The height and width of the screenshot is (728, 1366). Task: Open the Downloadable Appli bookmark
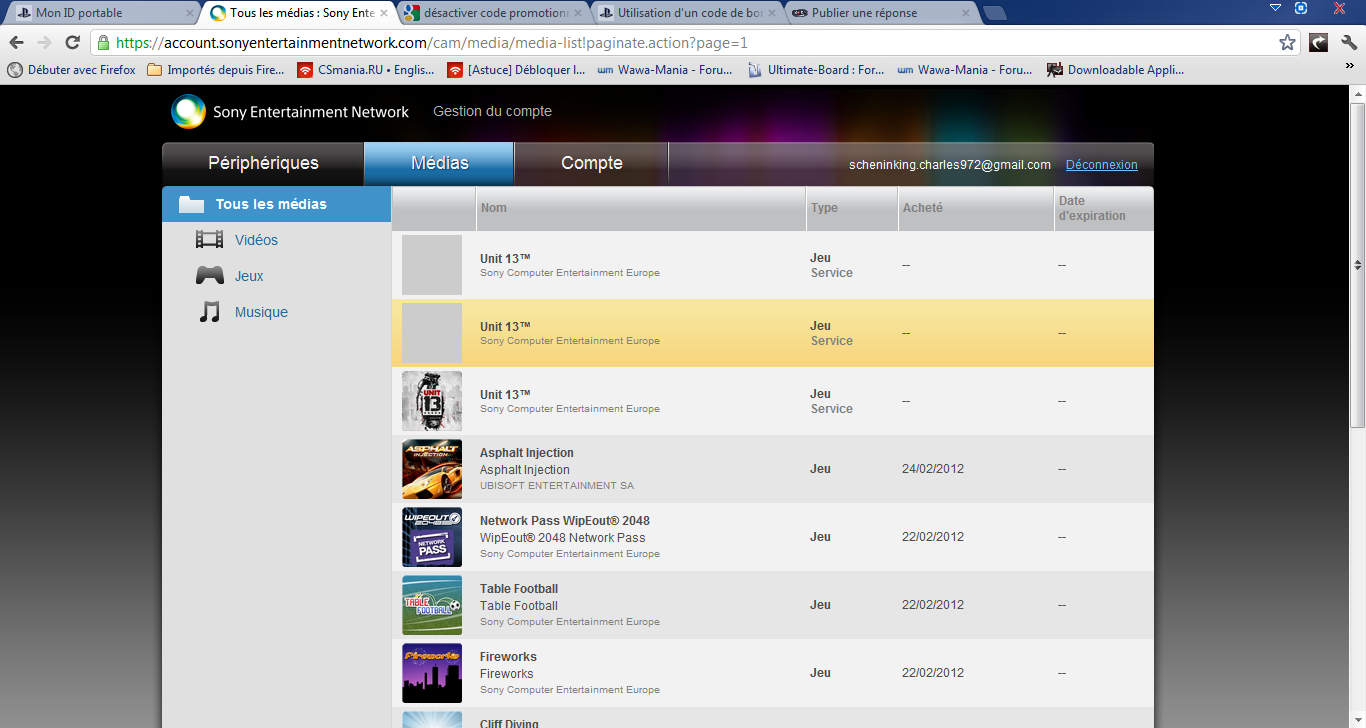[x=1116, y=70]
